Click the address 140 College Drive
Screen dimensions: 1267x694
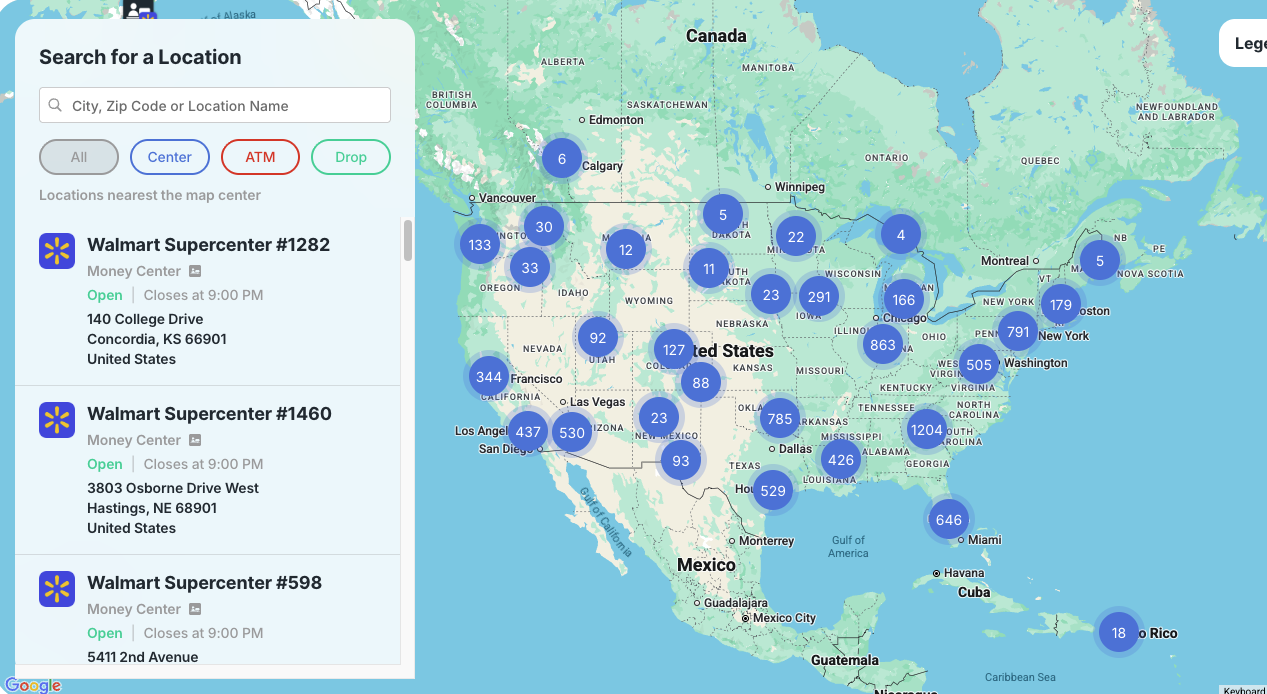(x=145, y=319)
